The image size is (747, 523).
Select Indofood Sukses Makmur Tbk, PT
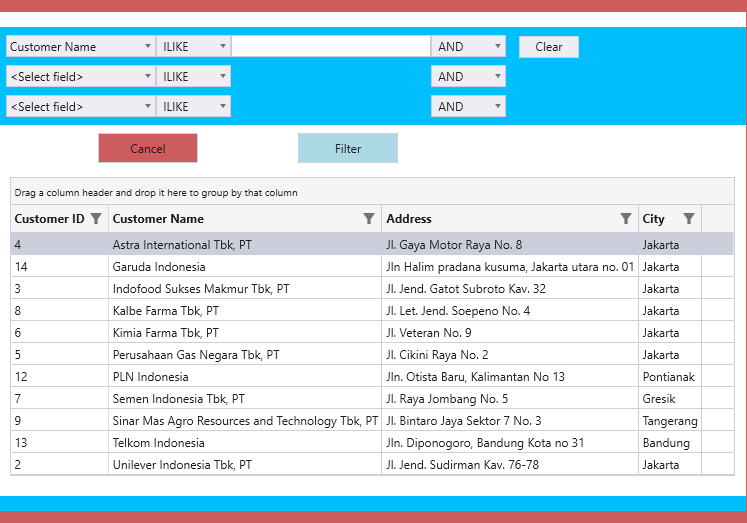pos(201,289)
